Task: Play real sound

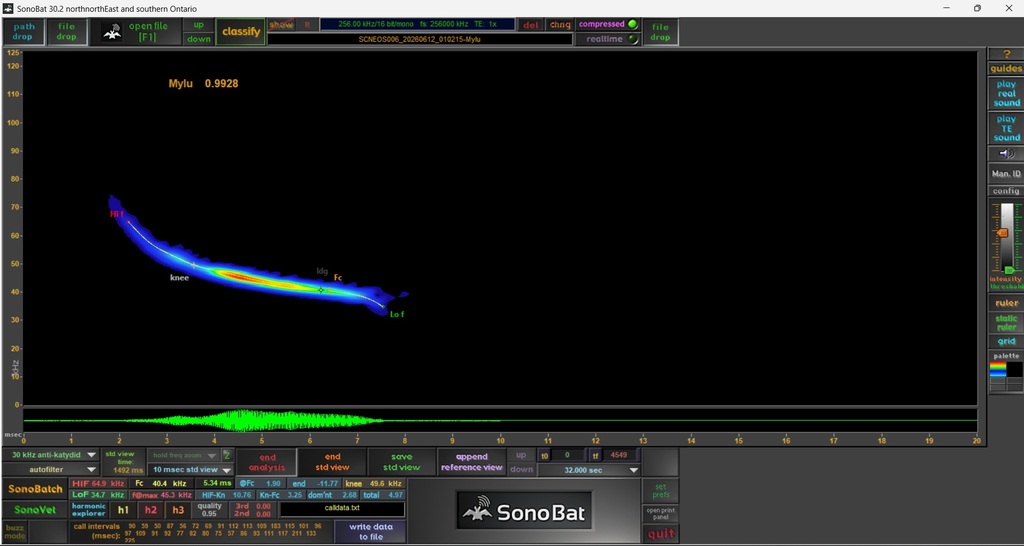Action: [1006, 93]
